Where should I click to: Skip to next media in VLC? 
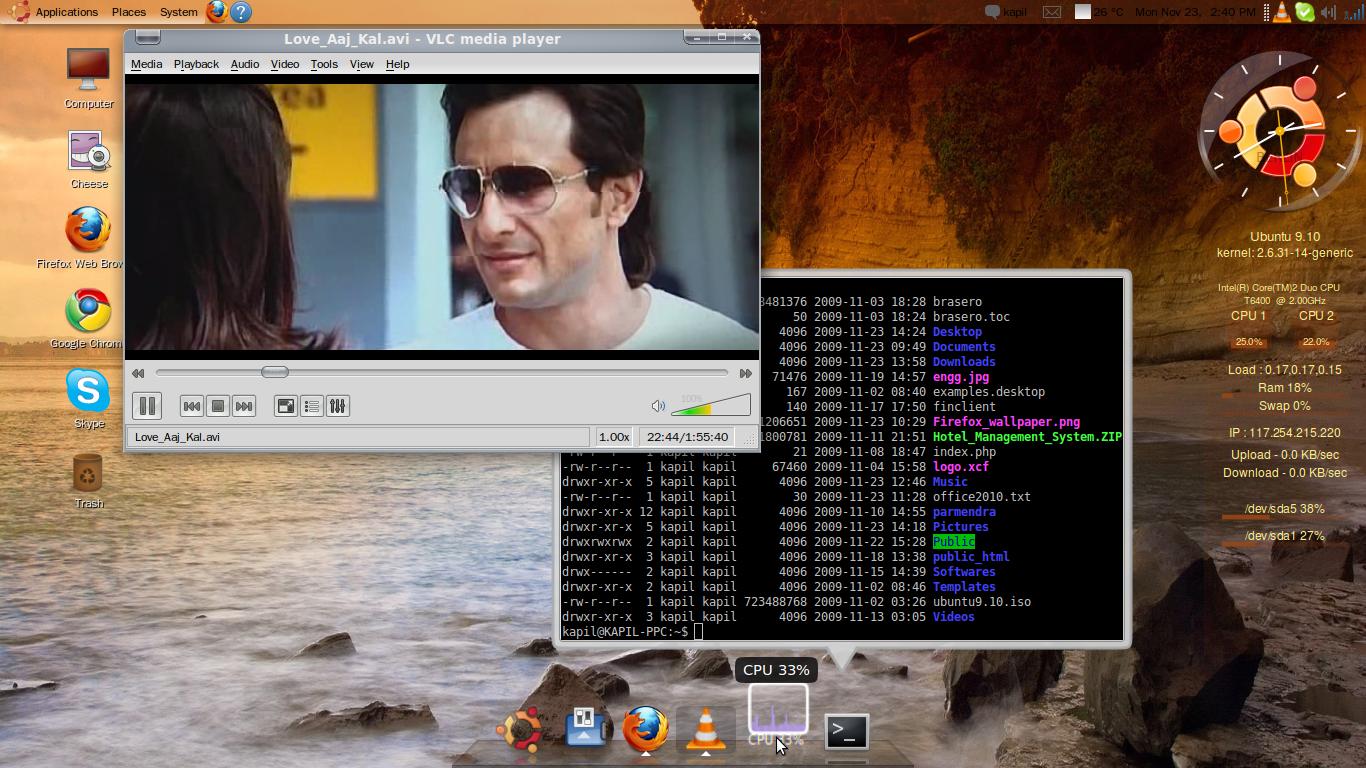click(x=244, y=406)
